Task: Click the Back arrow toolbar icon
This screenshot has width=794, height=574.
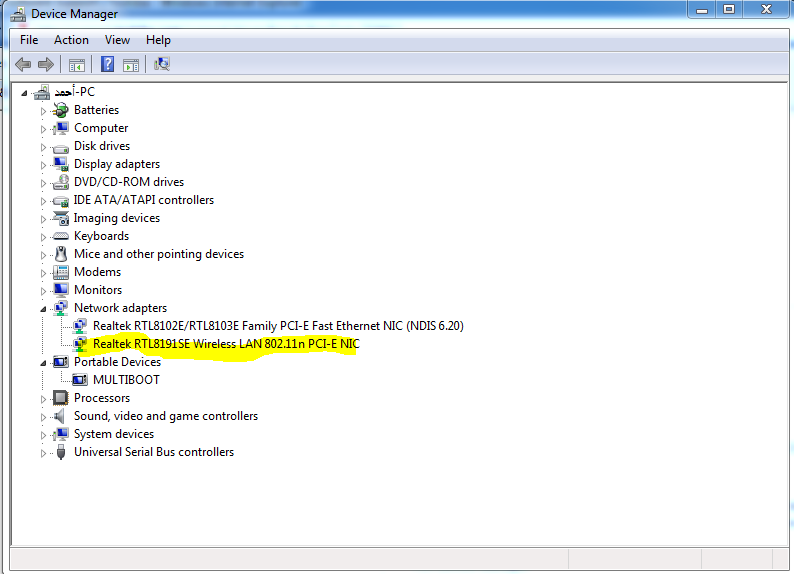Action: pyautogui.click(x=23, y=64)
